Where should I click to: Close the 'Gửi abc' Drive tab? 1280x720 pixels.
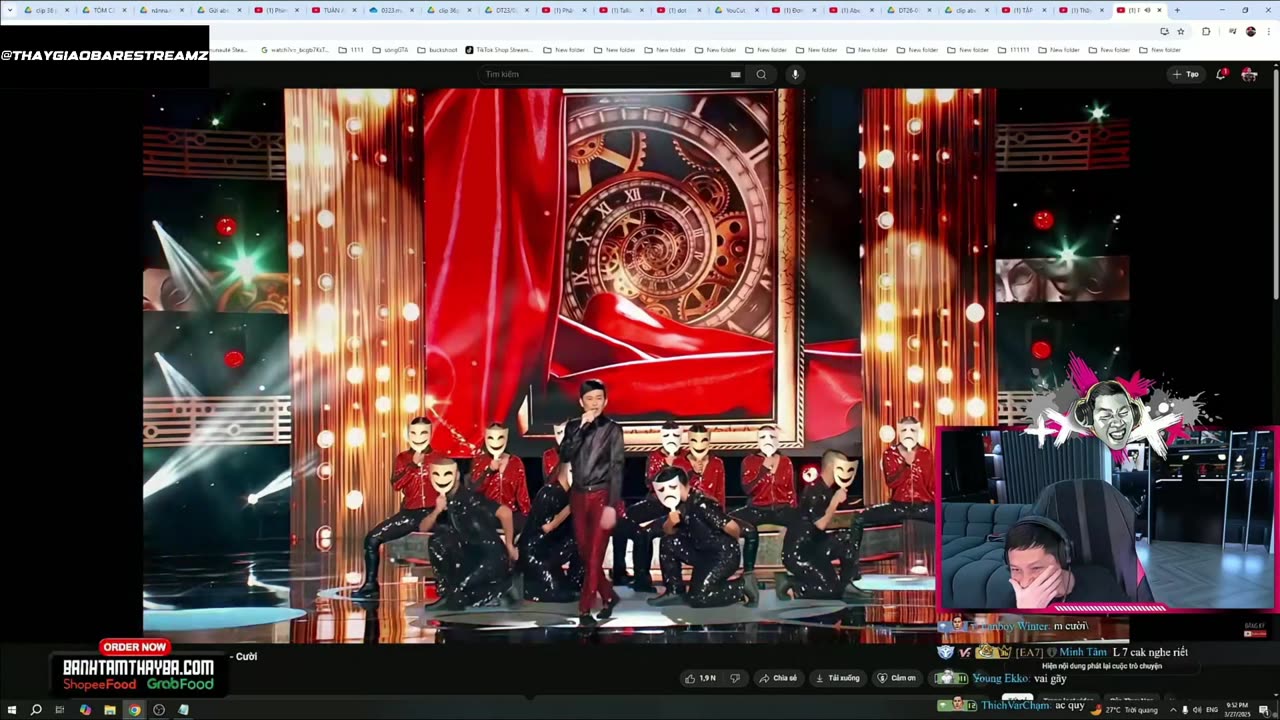coord(240,10)
